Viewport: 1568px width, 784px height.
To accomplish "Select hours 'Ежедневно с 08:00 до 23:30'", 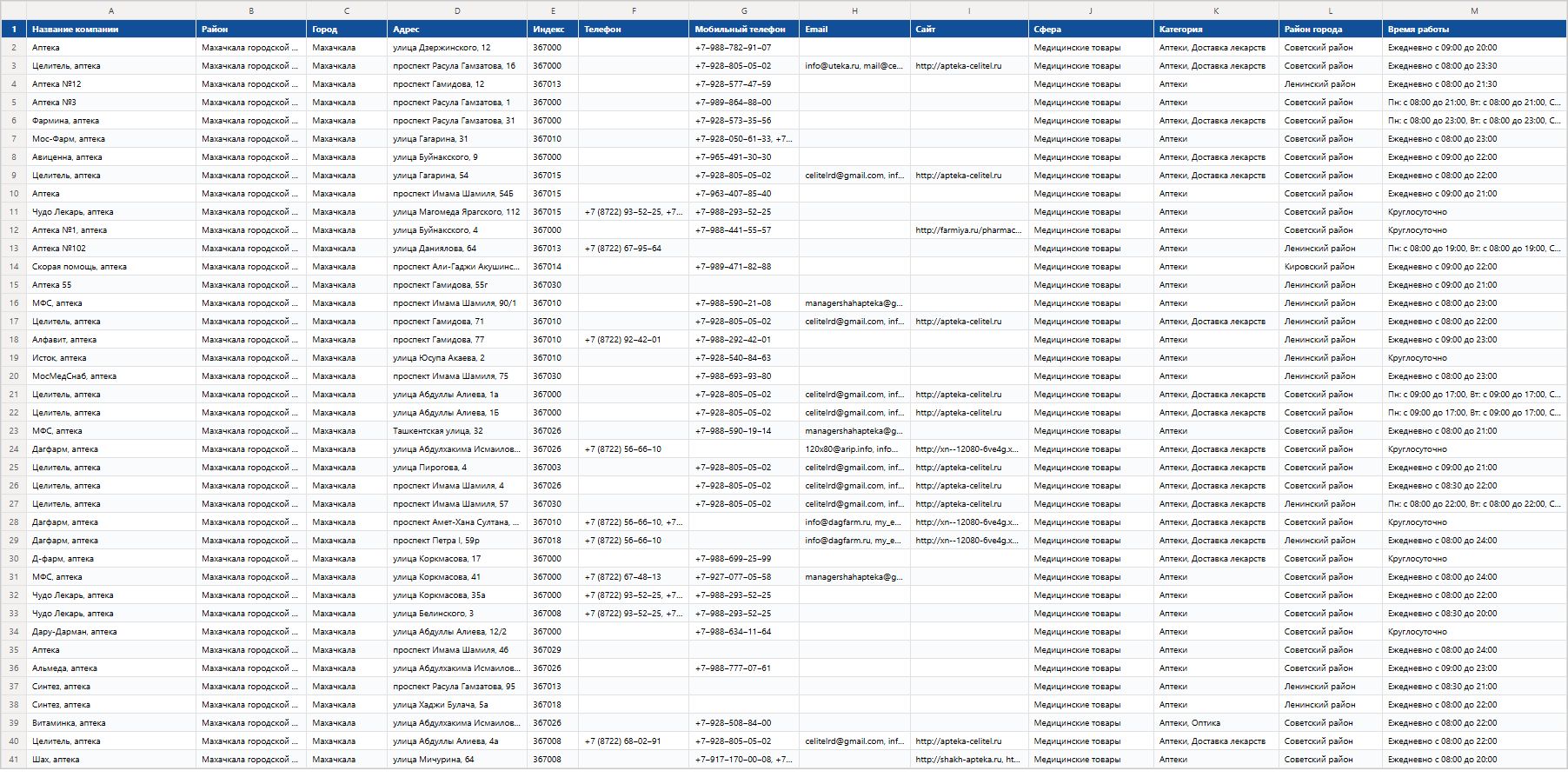I will pos(1474,66).
